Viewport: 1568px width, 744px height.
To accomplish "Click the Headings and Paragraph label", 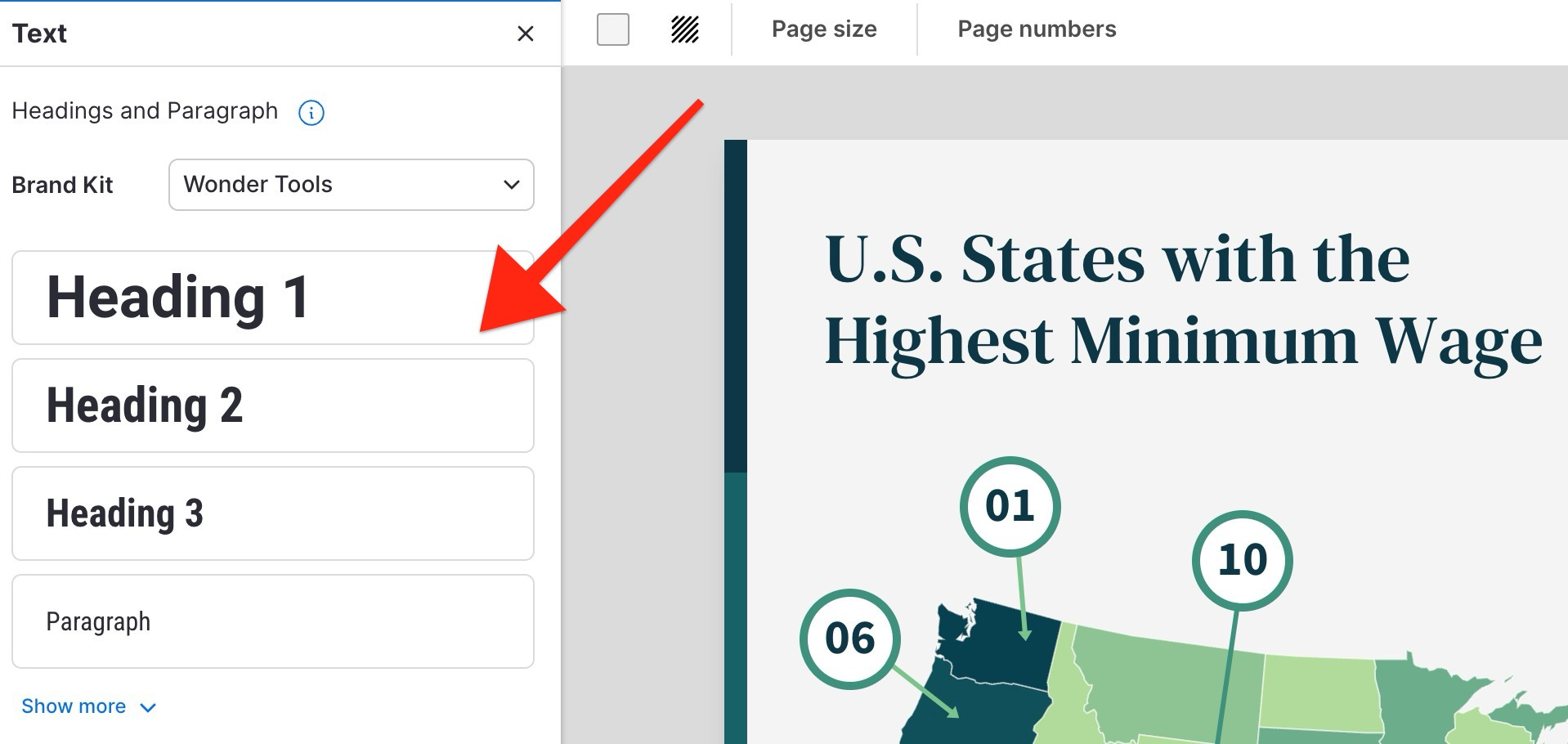I will tap(145, 111).
